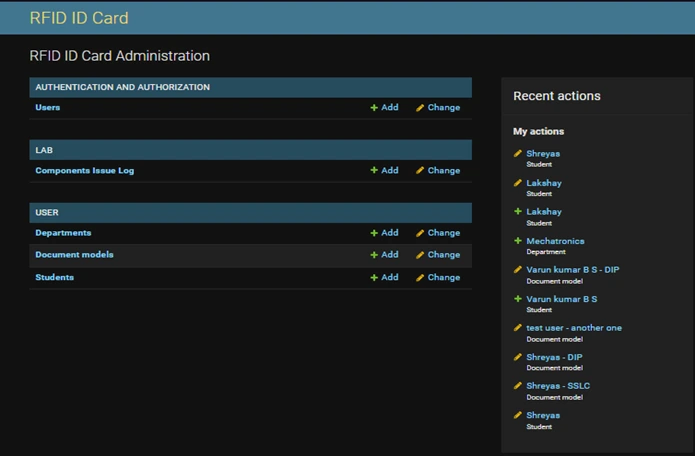
Task: Open the Varun kumar B S student action
Action: (562, 299)
